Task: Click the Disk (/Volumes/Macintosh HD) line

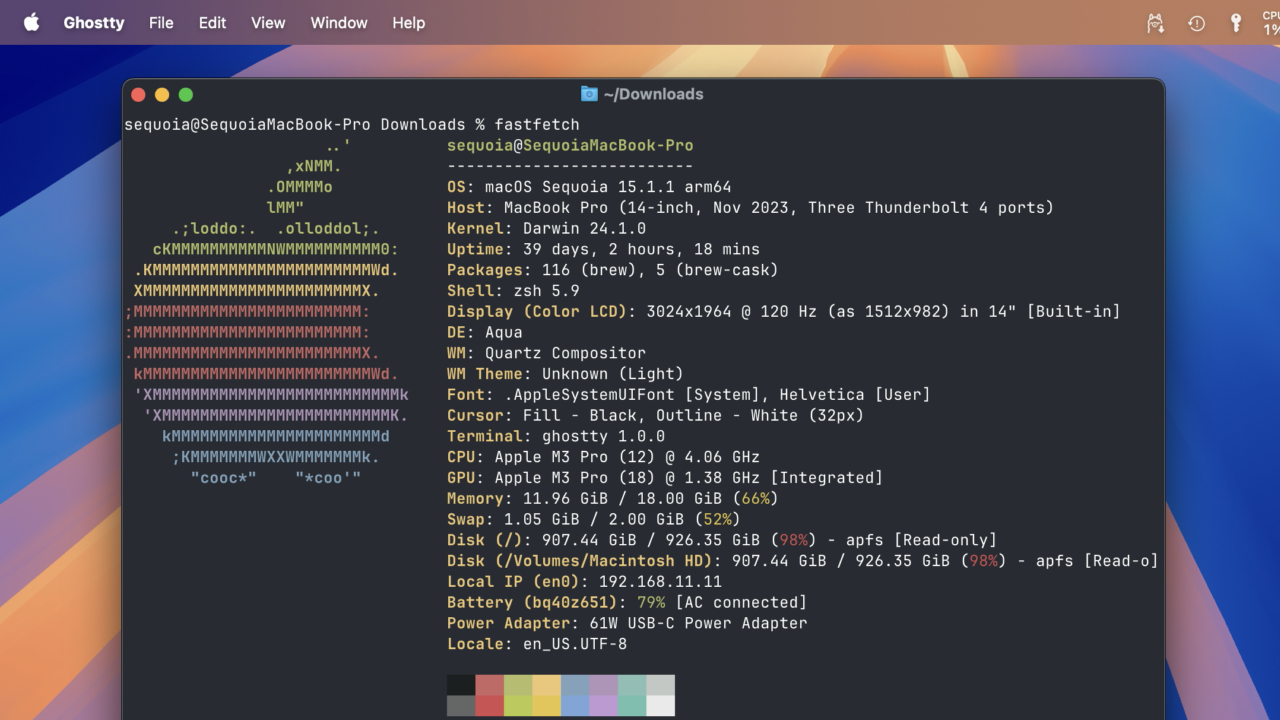Action: [x=802, y=561]
